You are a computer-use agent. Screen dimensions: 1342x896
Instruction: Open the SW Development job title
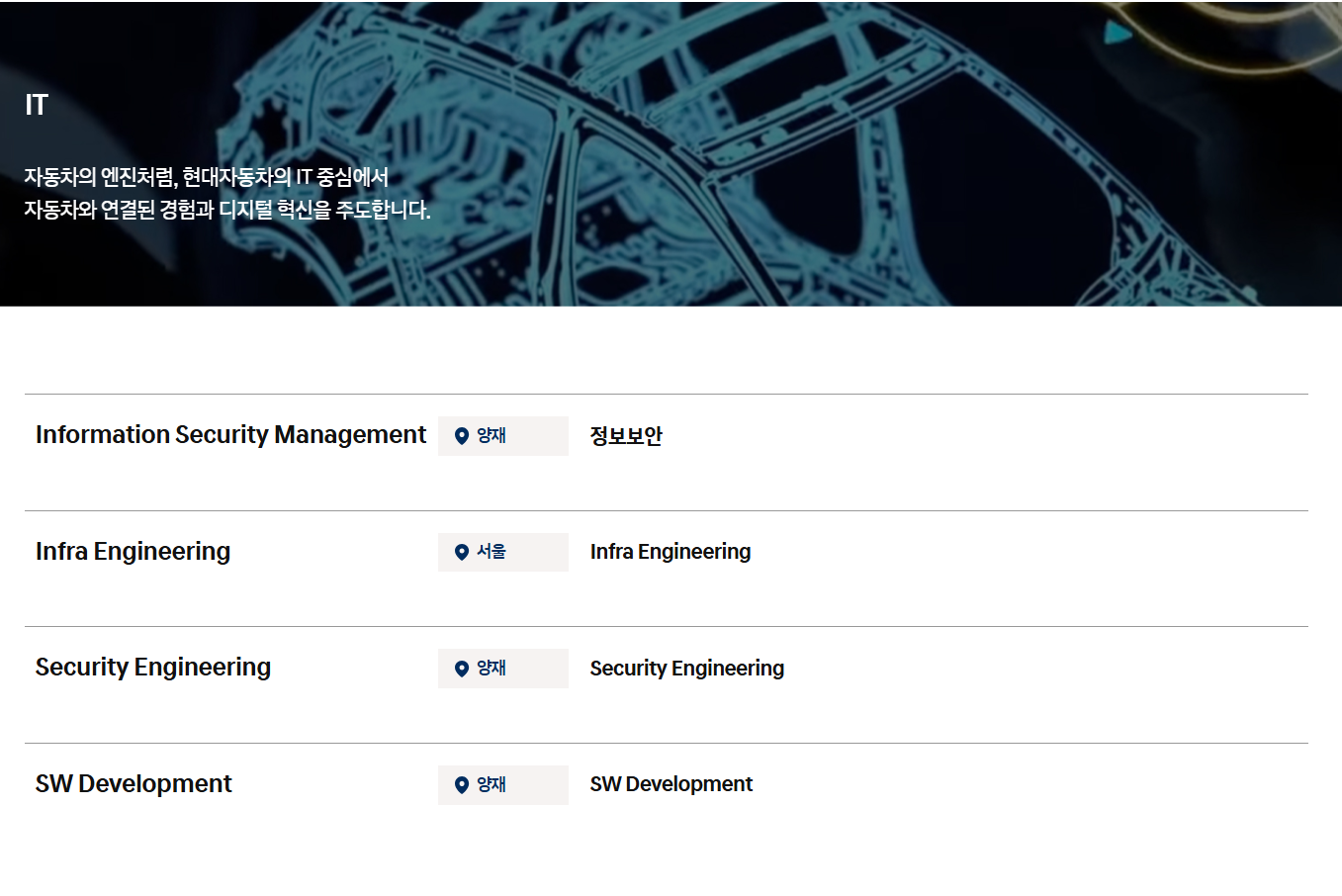coord(134,784)
